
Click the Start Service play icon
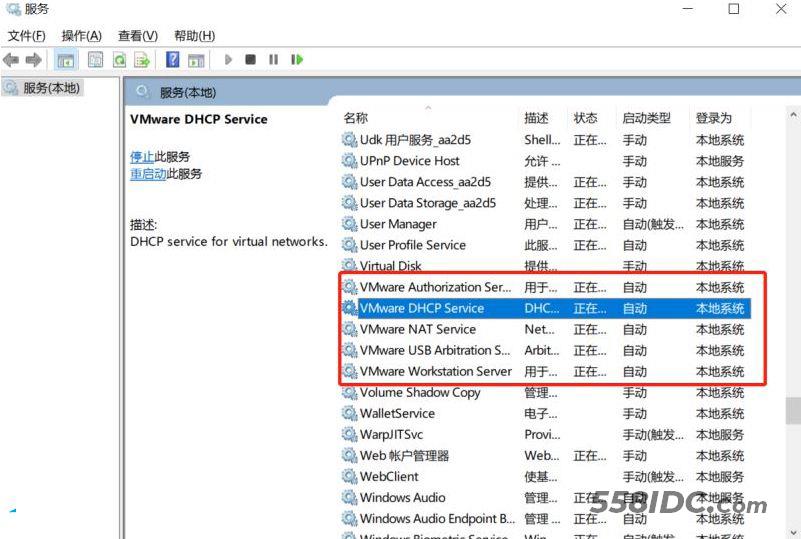coord(228,60)
